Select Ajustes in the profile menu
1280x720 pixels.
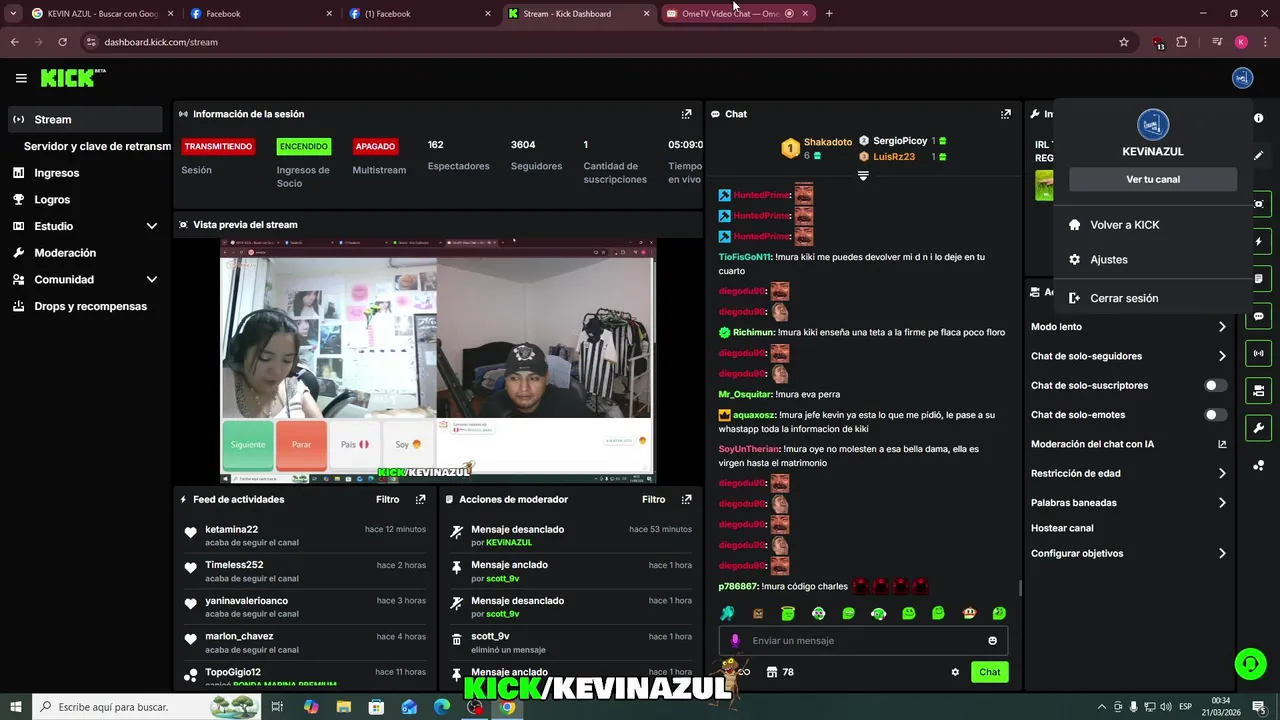tap(1153, 259)
